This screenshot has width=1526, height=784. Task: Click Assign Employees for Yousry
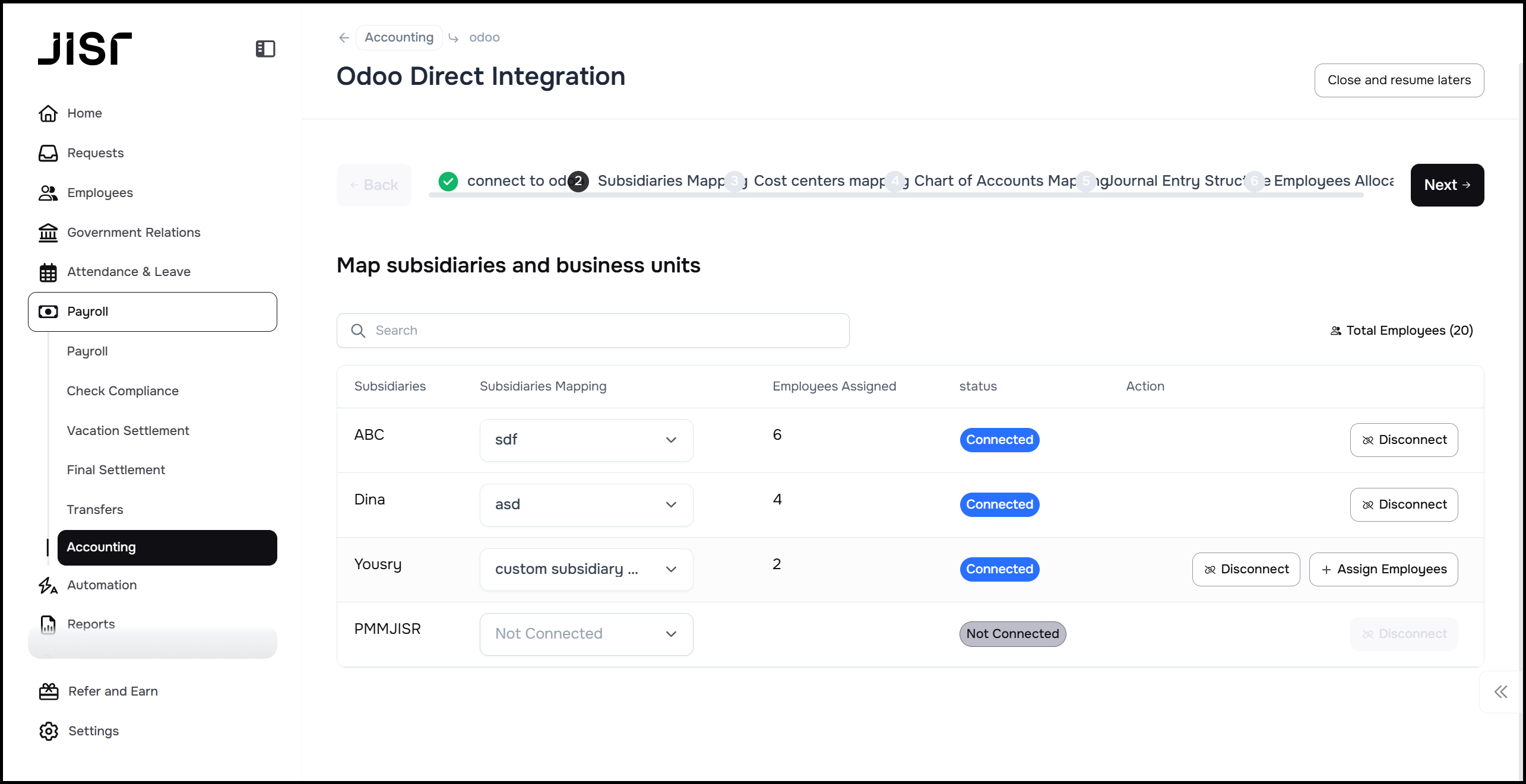click(x=1383, y=569)
